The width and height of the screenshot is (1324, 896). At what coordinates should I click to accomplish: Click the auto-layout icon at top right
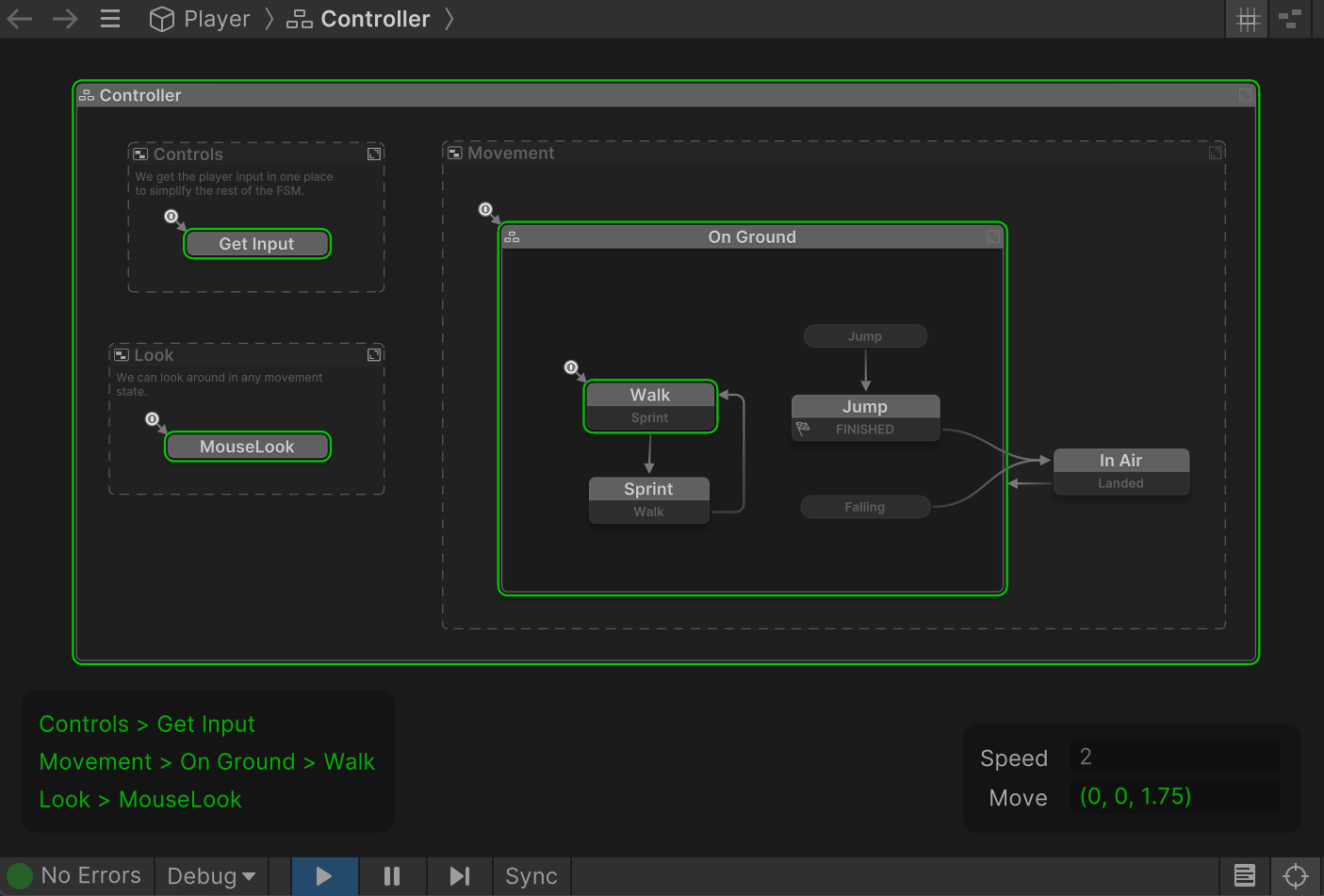[x=1290, y=19]
